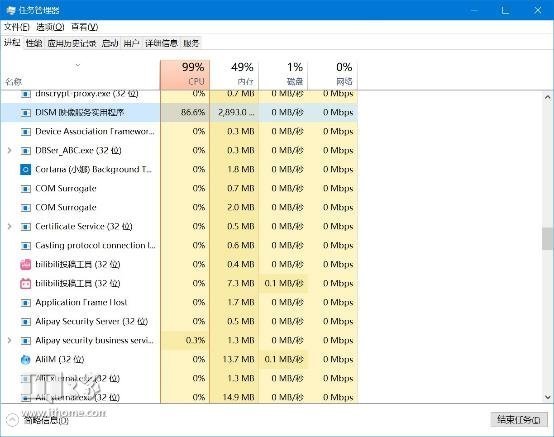This screenshot has height=437, width=554.
Task: Click the DBSer_ABC.exe process icon
Action: click(25, 151)
